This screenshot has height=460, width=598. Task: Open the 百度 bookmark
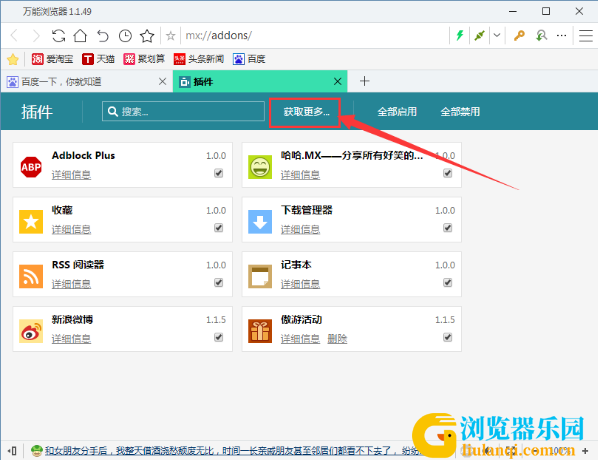(249, 59)
